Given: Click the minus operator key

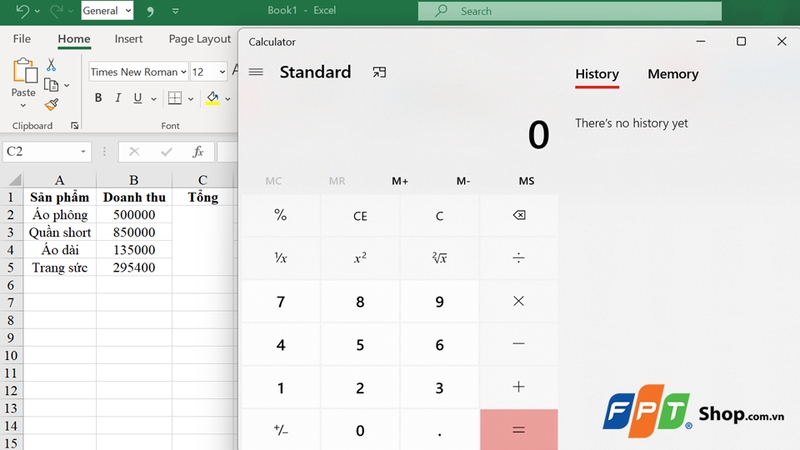Looking at the screenshot, I should (x=519, y=344).
